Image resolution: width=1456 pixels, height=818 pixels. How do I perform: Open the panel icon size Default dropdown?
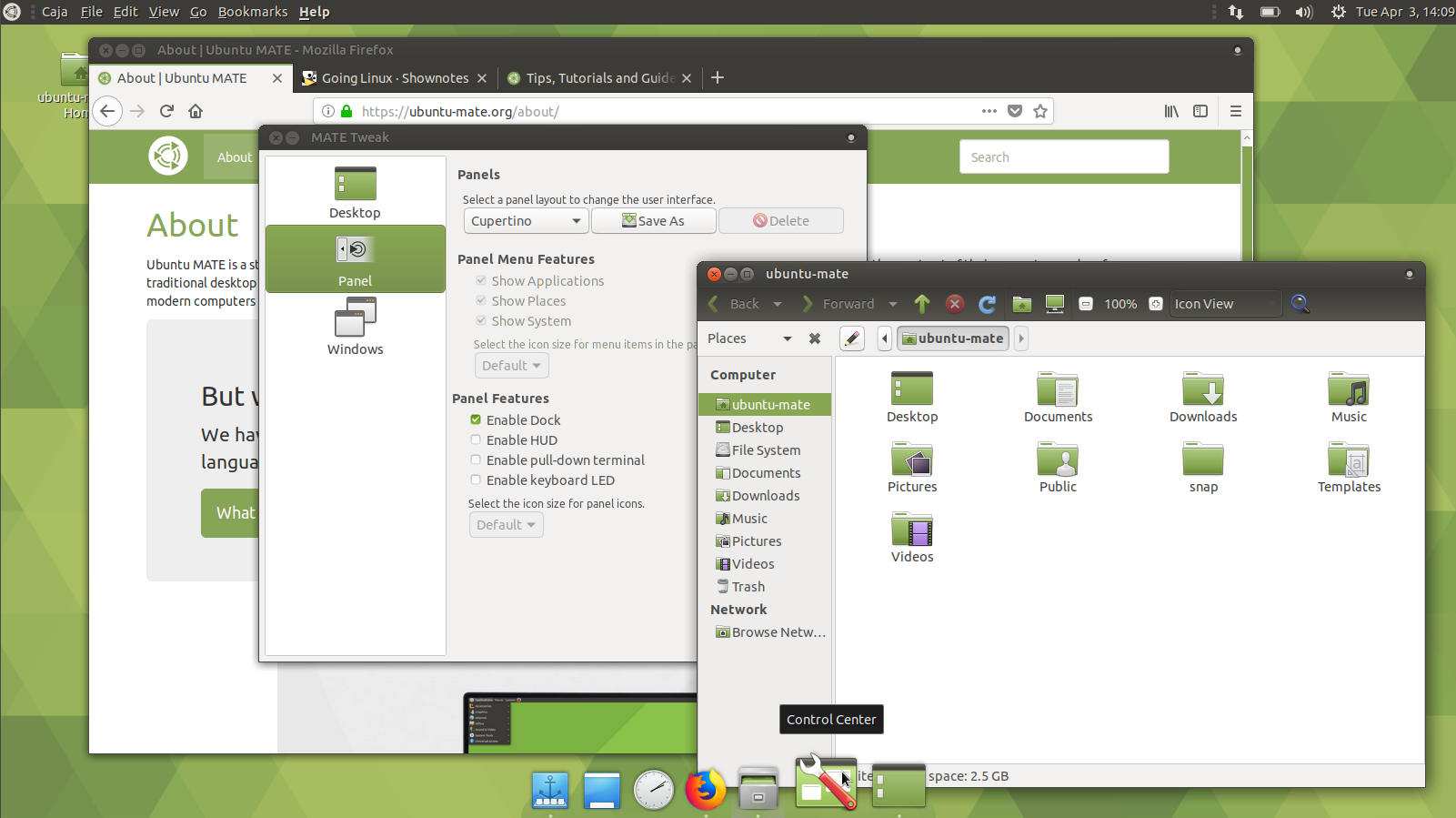coord(506,524)
